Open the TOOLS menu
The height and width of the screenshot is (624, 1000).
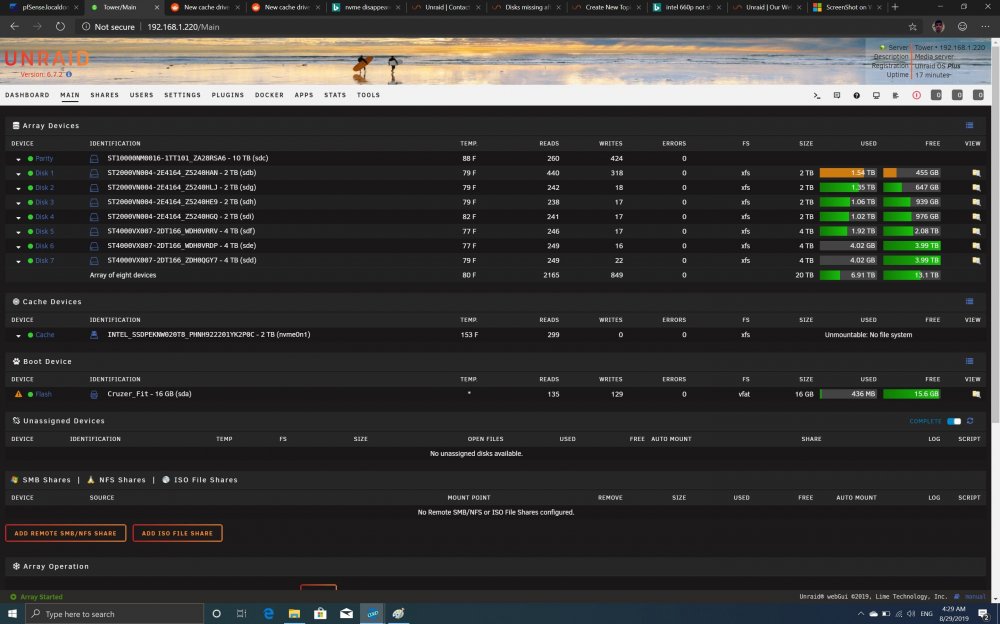click(x=368, y=95)
